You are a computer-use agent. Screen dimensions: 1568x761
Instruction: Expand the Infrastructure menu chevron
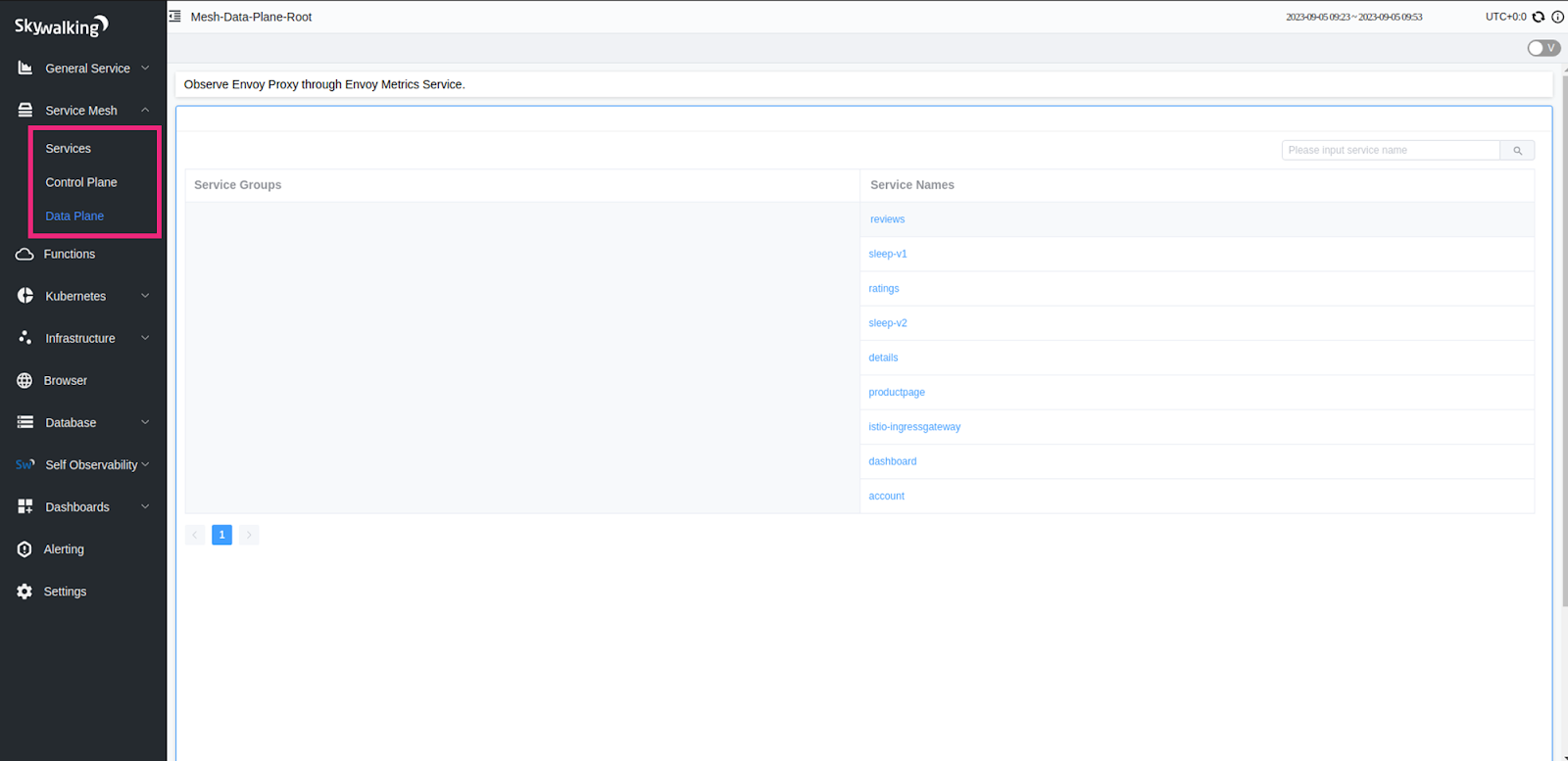tap(145, 338)
